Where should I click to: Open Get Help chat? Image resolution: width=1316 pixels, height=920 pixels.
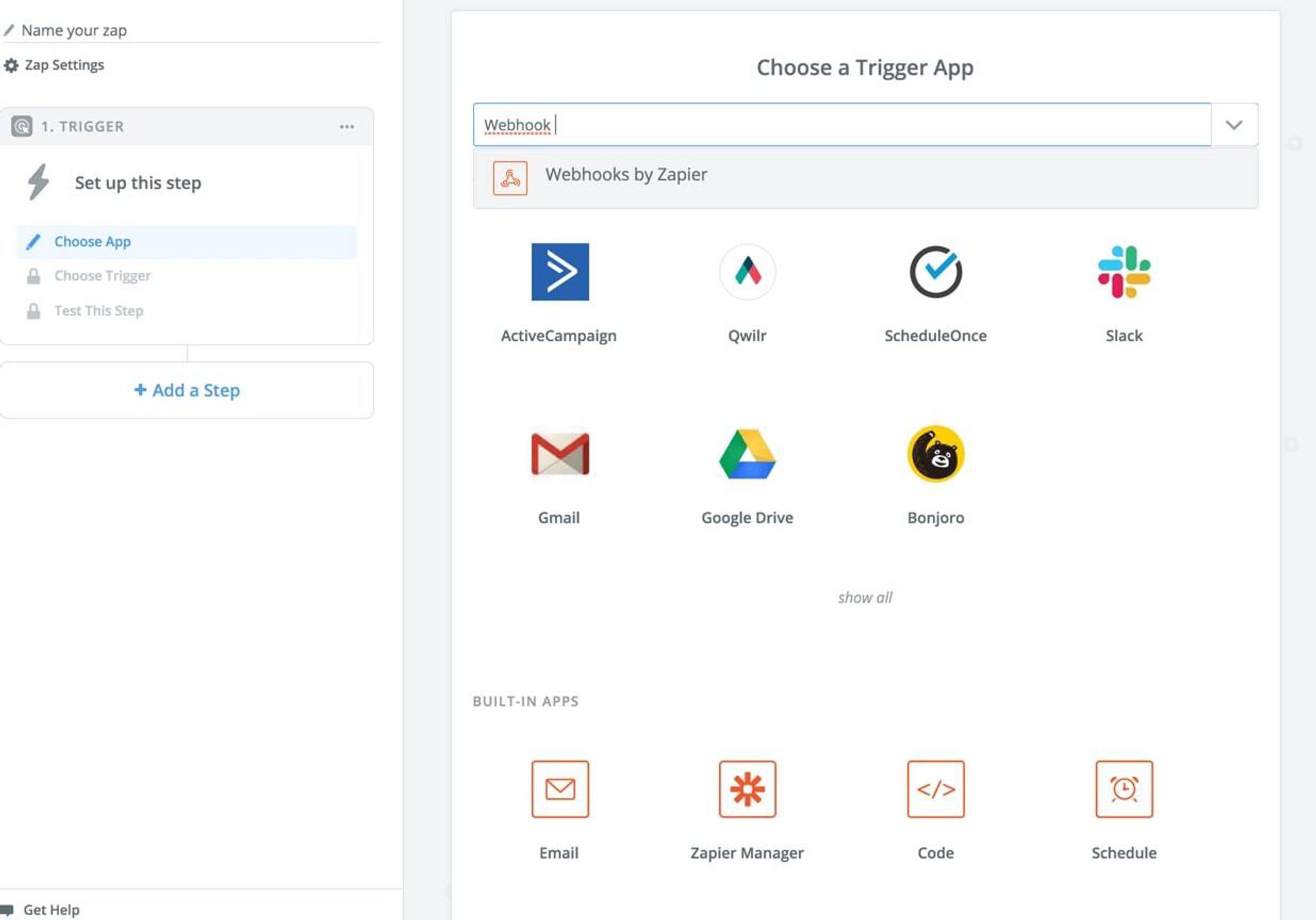click(51, 910)
